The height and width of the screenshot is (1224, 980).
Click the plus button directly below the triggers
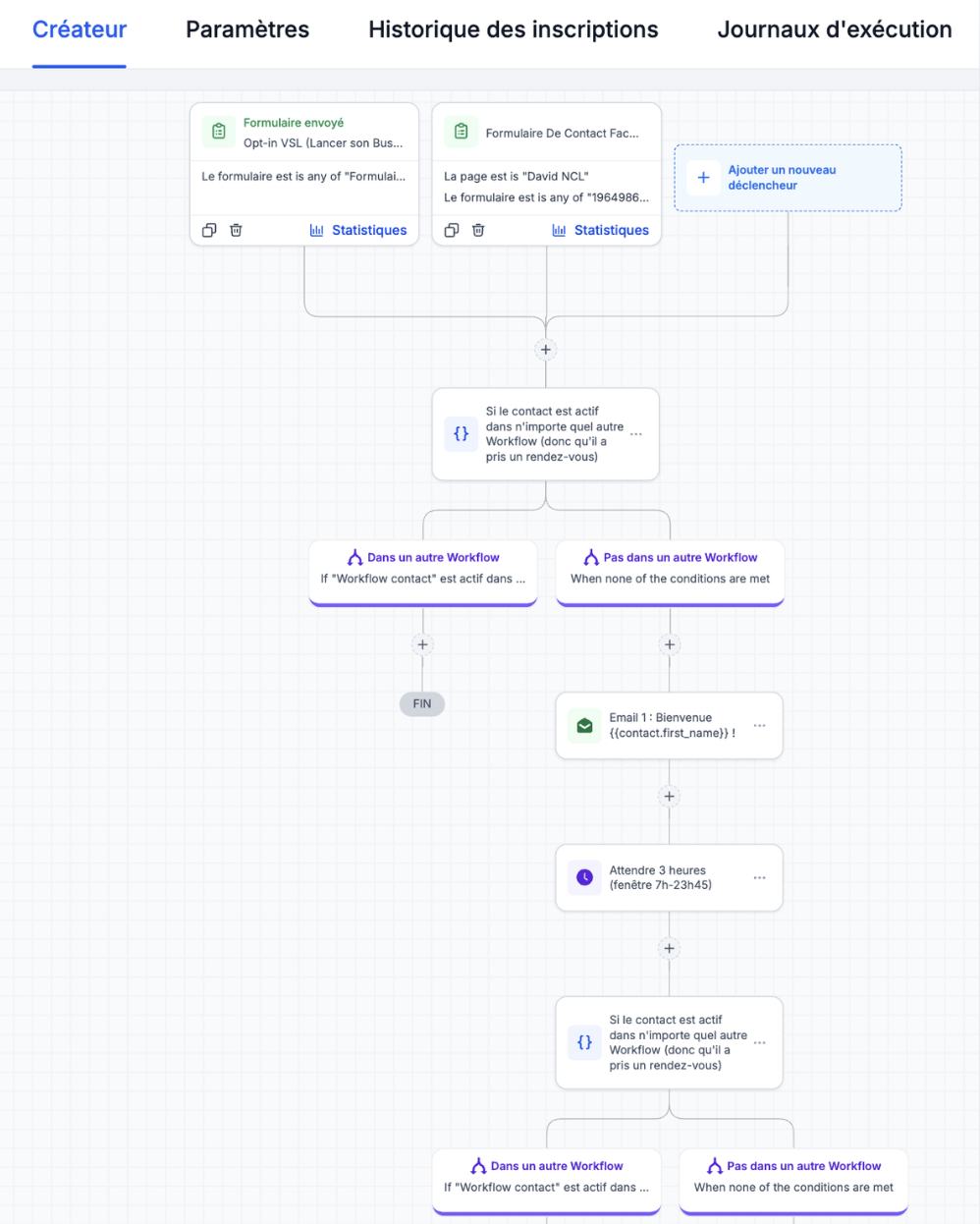click(546, 350)
